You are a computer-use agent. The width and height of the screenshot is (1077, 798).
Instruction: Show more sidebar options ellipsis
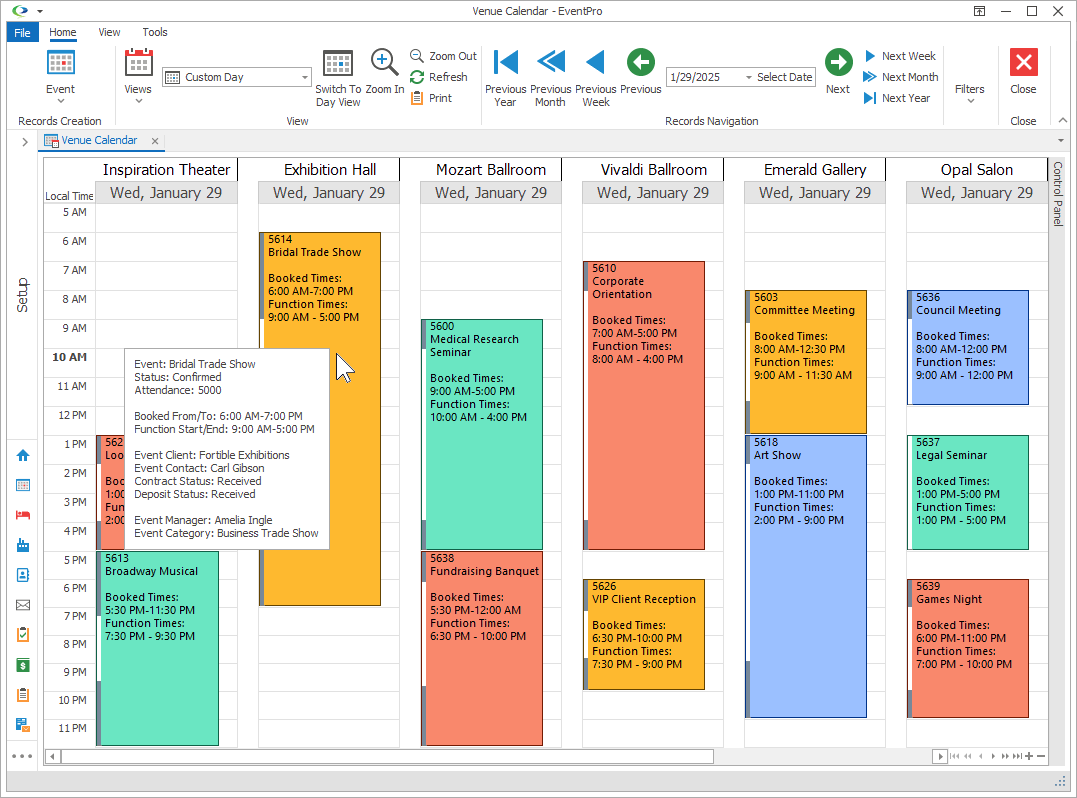pyautogui.click(x=22, y=756)
